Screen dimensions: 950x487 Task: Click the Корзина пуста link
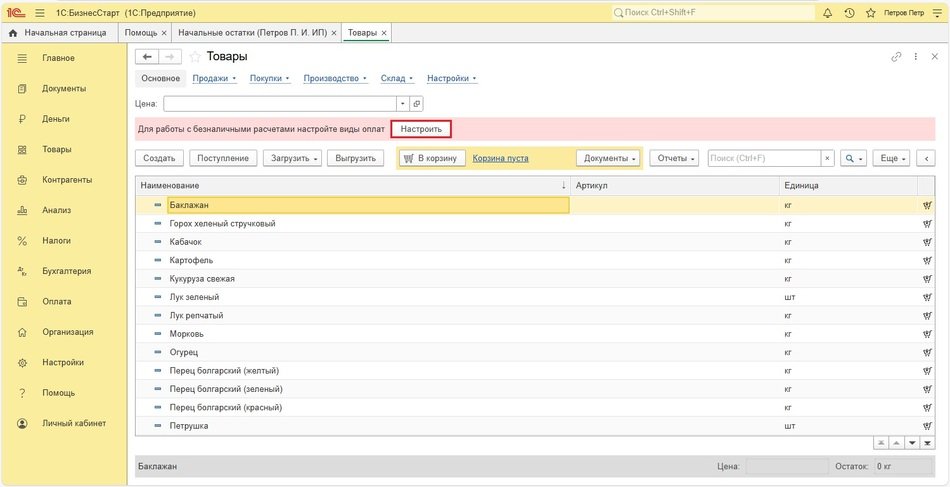tap(500, 158)
